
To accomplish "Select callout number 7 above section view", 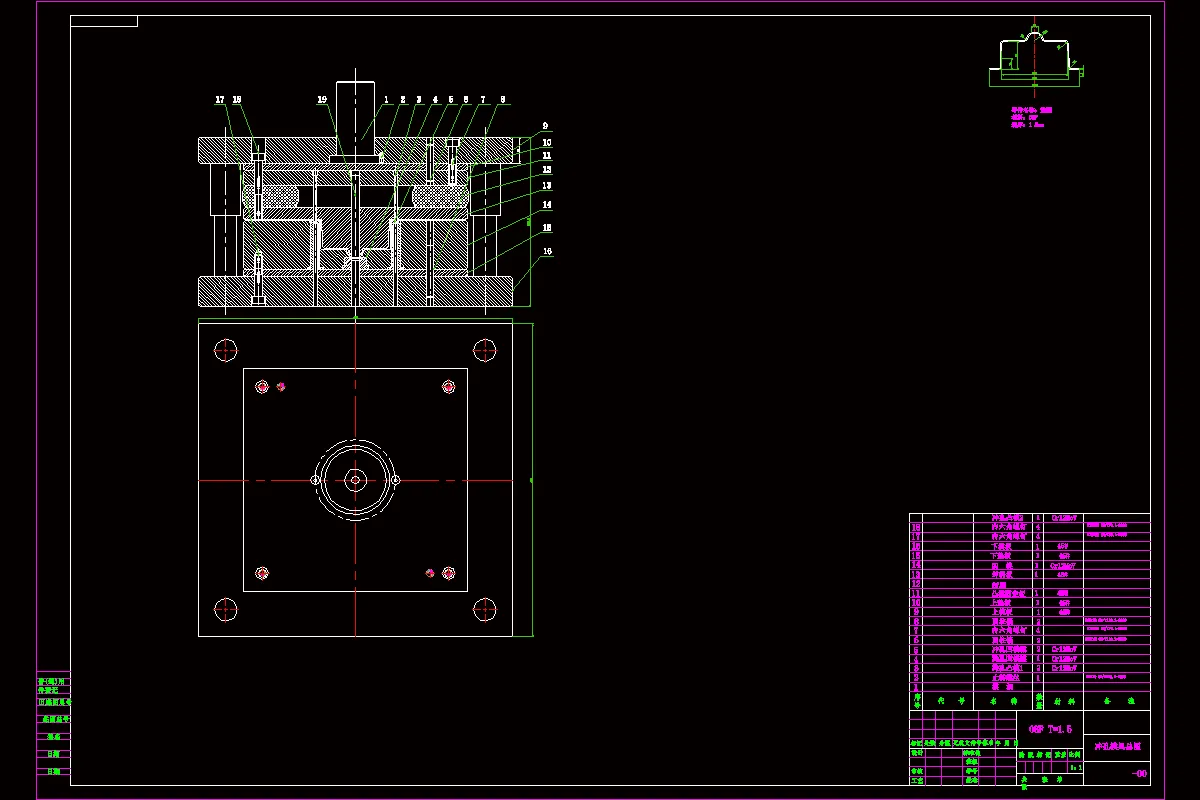I will click(x=483, y=100).
